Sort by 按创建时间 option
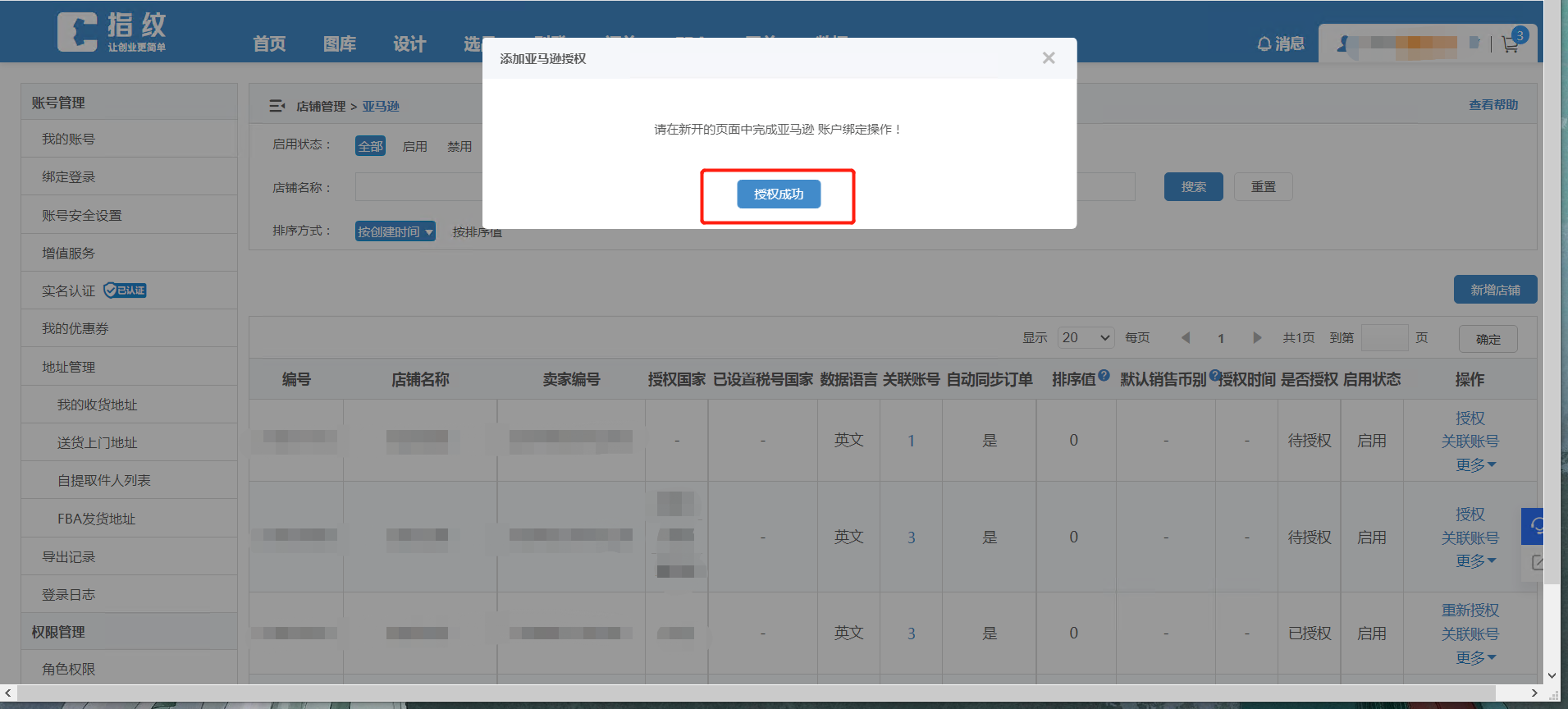Screen dimensions: 1568x709 click(395, 231)
